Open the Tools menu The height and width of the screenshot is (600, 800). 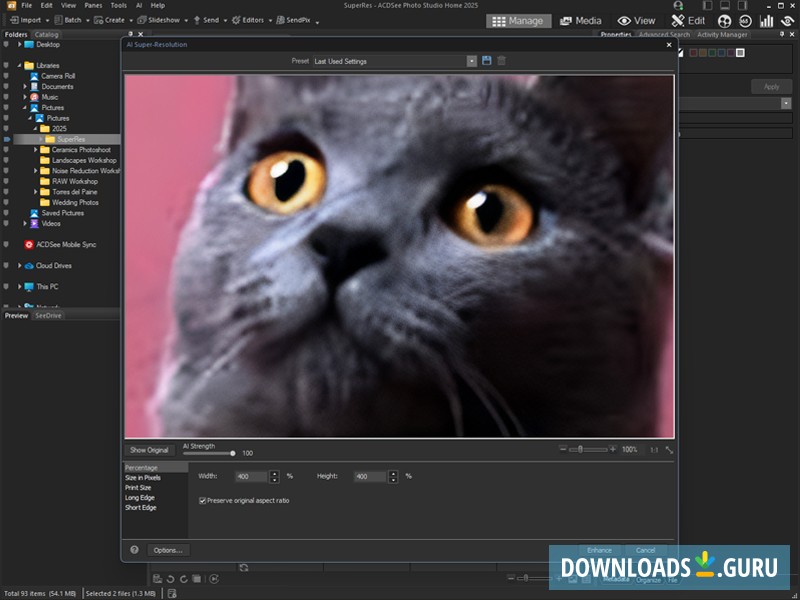tap(118, 5)
